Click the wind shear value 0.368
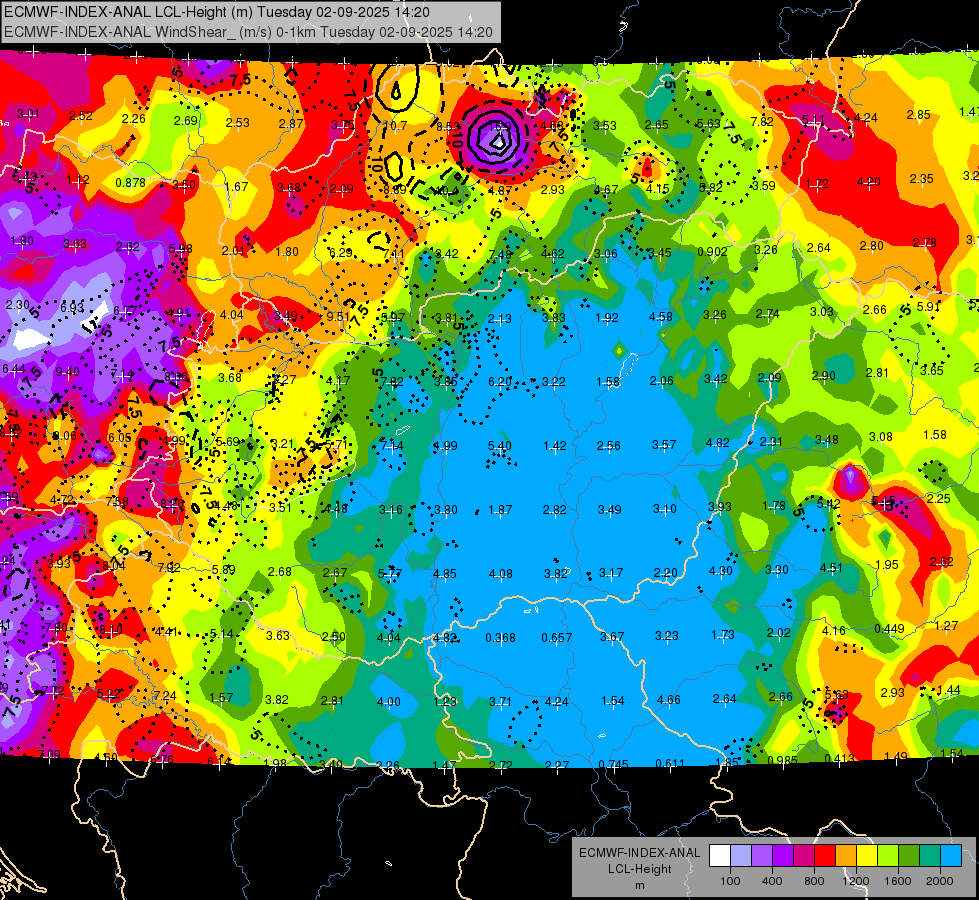 (x=500, y=637)
